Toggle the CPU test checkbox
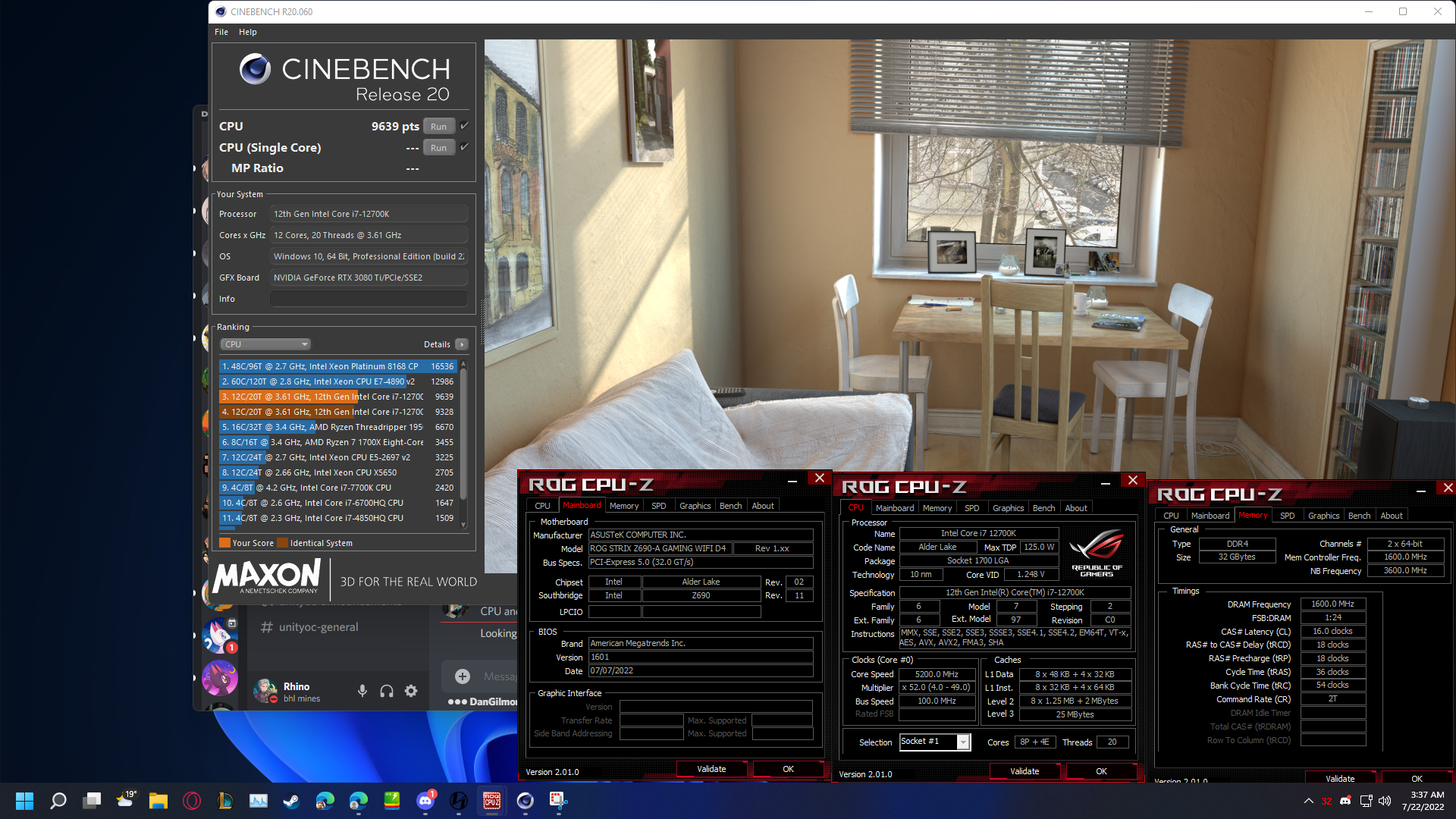The image size is (1456, 819). 464,126
